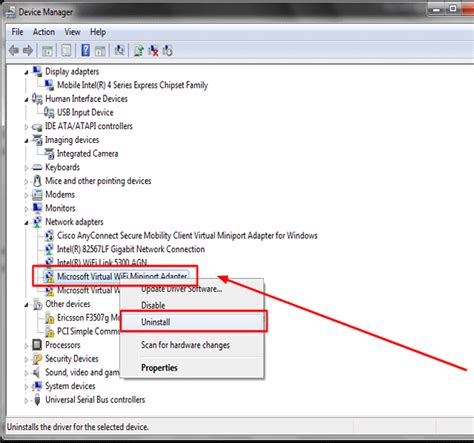Click the Monitors category icon
The width and height of the screenshot is (474, 443).
[37, 208]
